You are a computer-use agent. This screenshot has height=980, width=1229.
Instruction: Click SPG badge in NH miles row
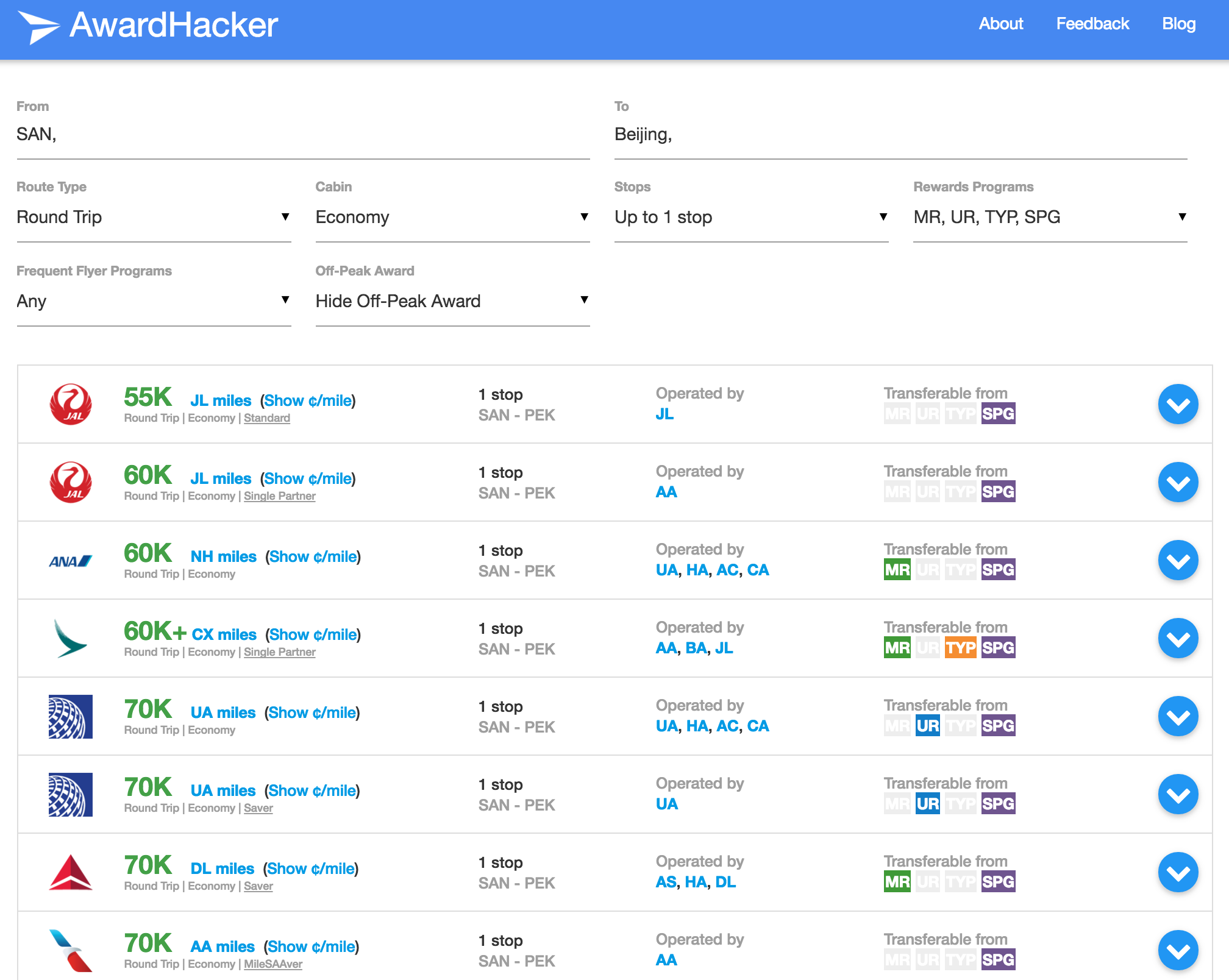tap(998, 570)
